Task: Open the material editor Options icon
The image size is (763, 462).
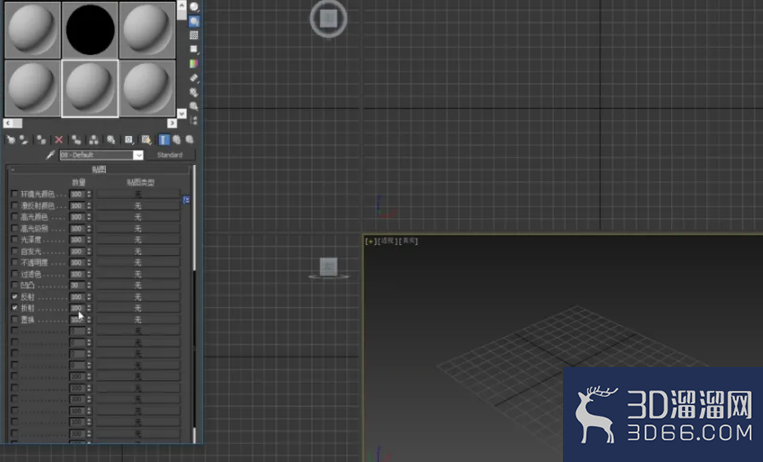Action: coord(194,92)
